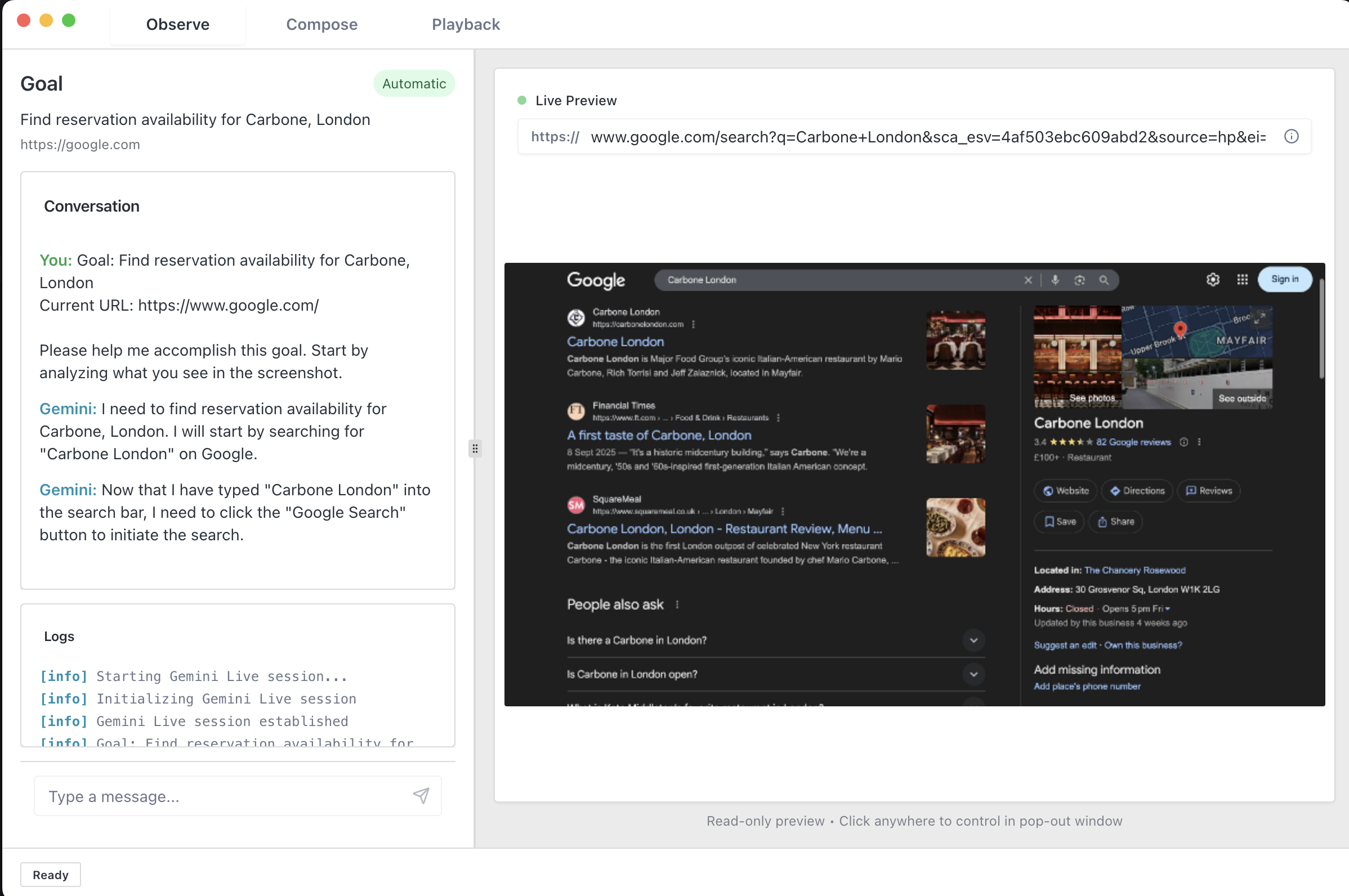Click the settings gear in the preview
Viewport: 1349px width, 896px height.
(x=1213, y=279)
